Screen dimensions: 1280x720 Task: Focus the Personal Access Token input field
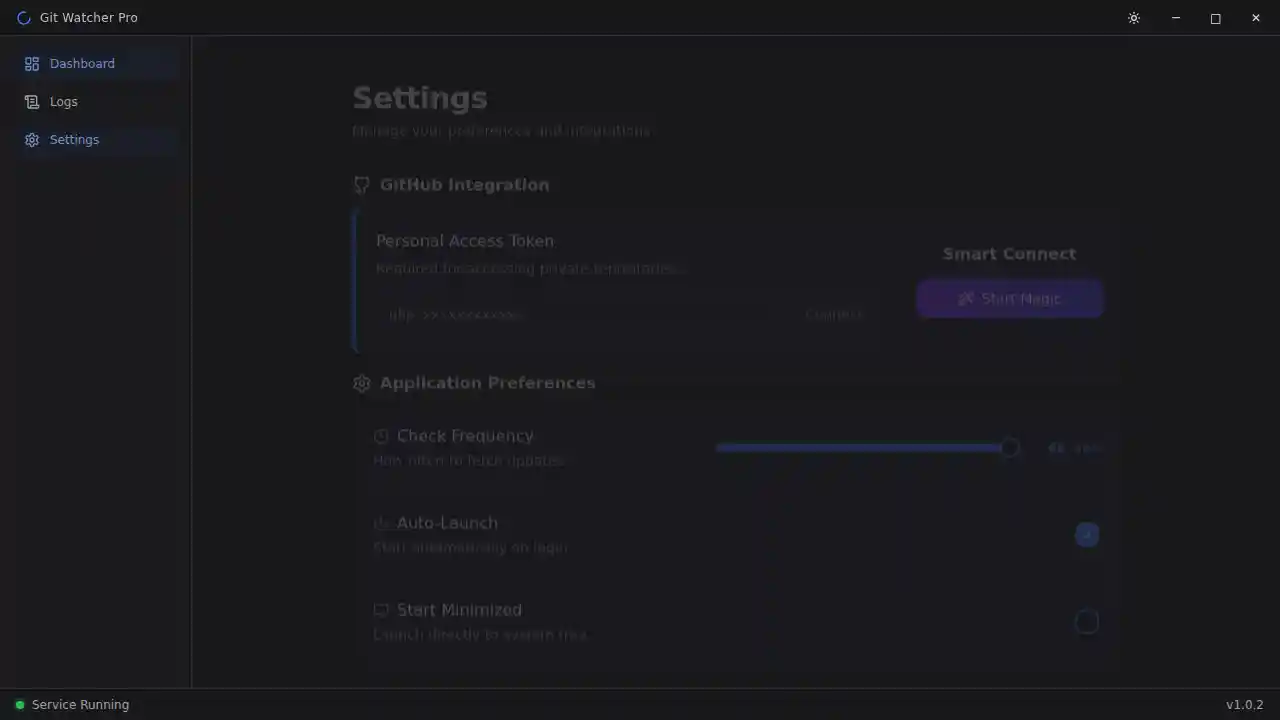pos(580,315)
